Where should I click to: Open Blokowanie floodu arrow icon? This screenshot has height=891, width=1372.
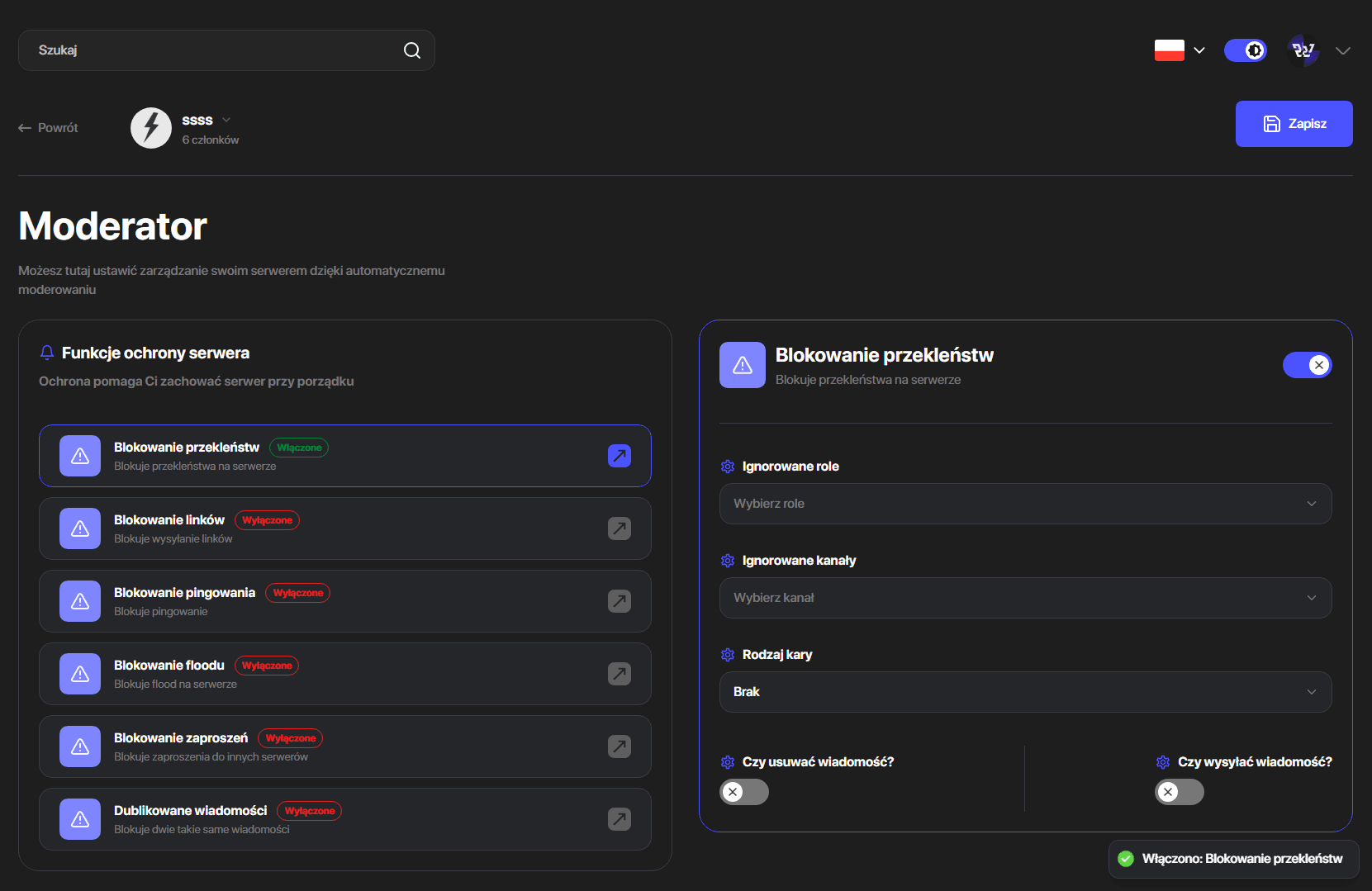point(620,674)
